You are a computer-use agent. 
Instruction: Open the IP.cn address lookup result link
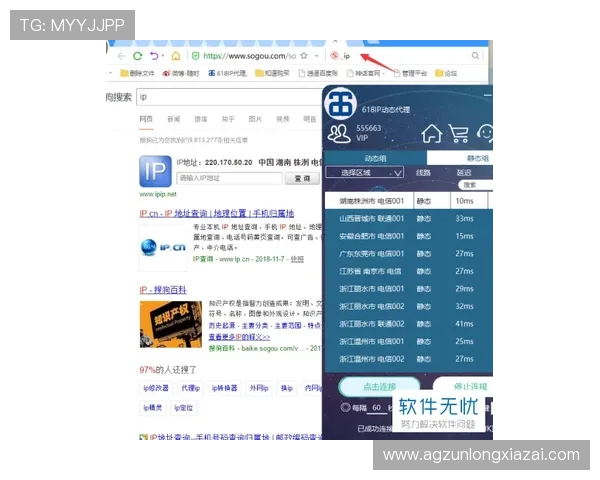(x=217, y=213)
